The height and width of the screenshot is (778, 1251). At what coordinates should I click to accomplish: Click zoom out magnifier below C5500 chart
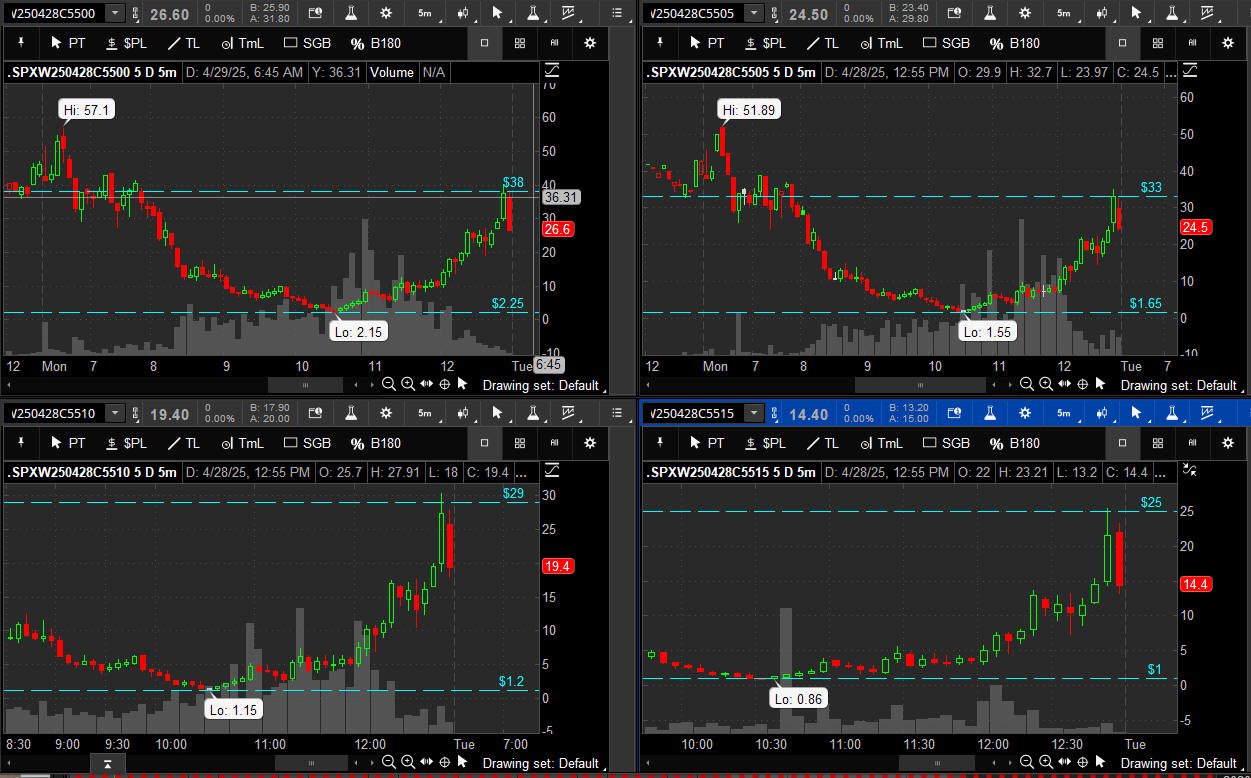389,384
